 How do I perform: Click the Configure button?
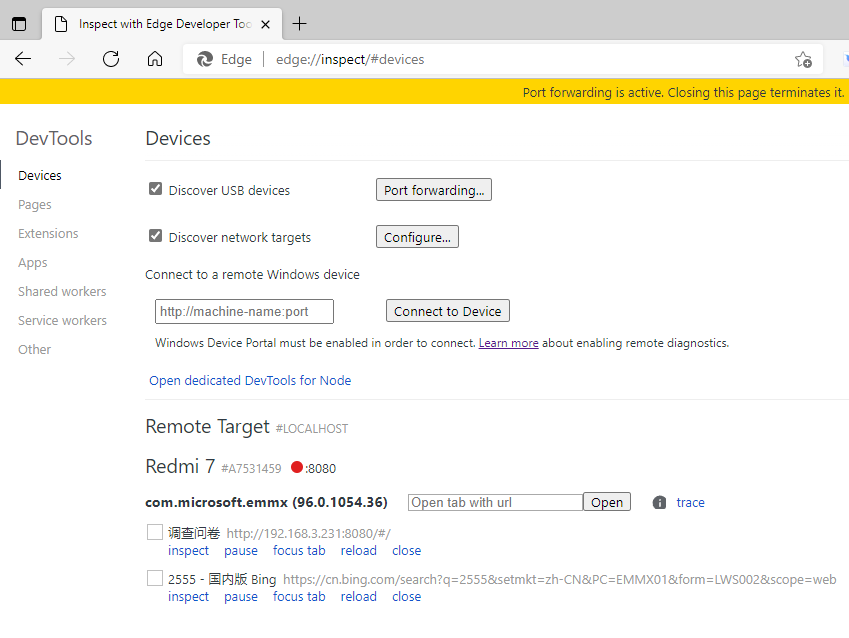[417, 238]
